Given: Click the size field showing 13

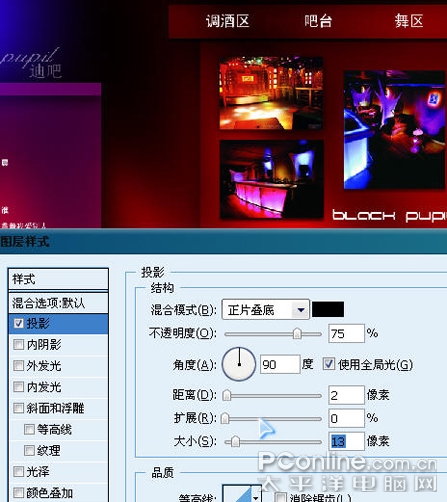Looking at the screenshot, I should 346,441.
